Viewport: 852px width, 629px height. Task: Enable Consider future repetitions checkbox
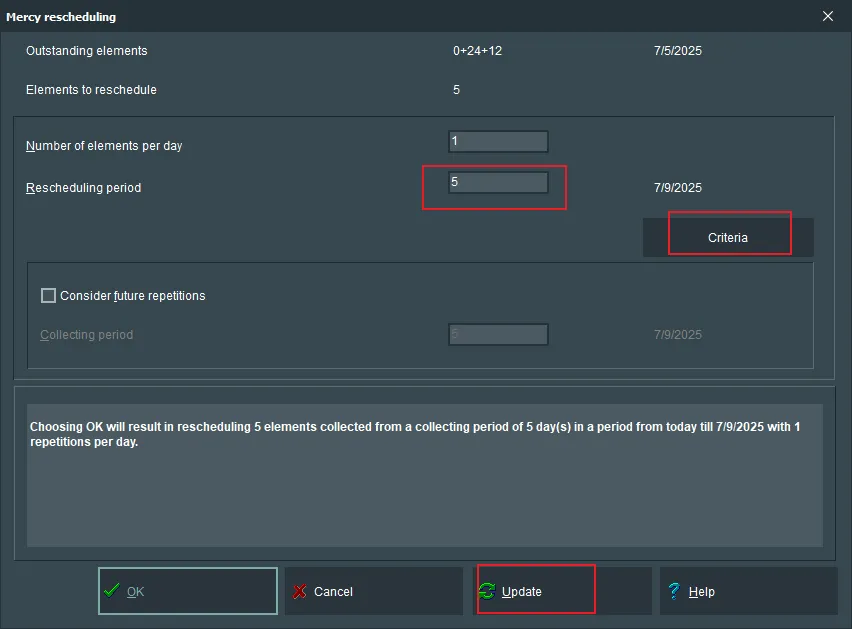[x=48, y=296]
